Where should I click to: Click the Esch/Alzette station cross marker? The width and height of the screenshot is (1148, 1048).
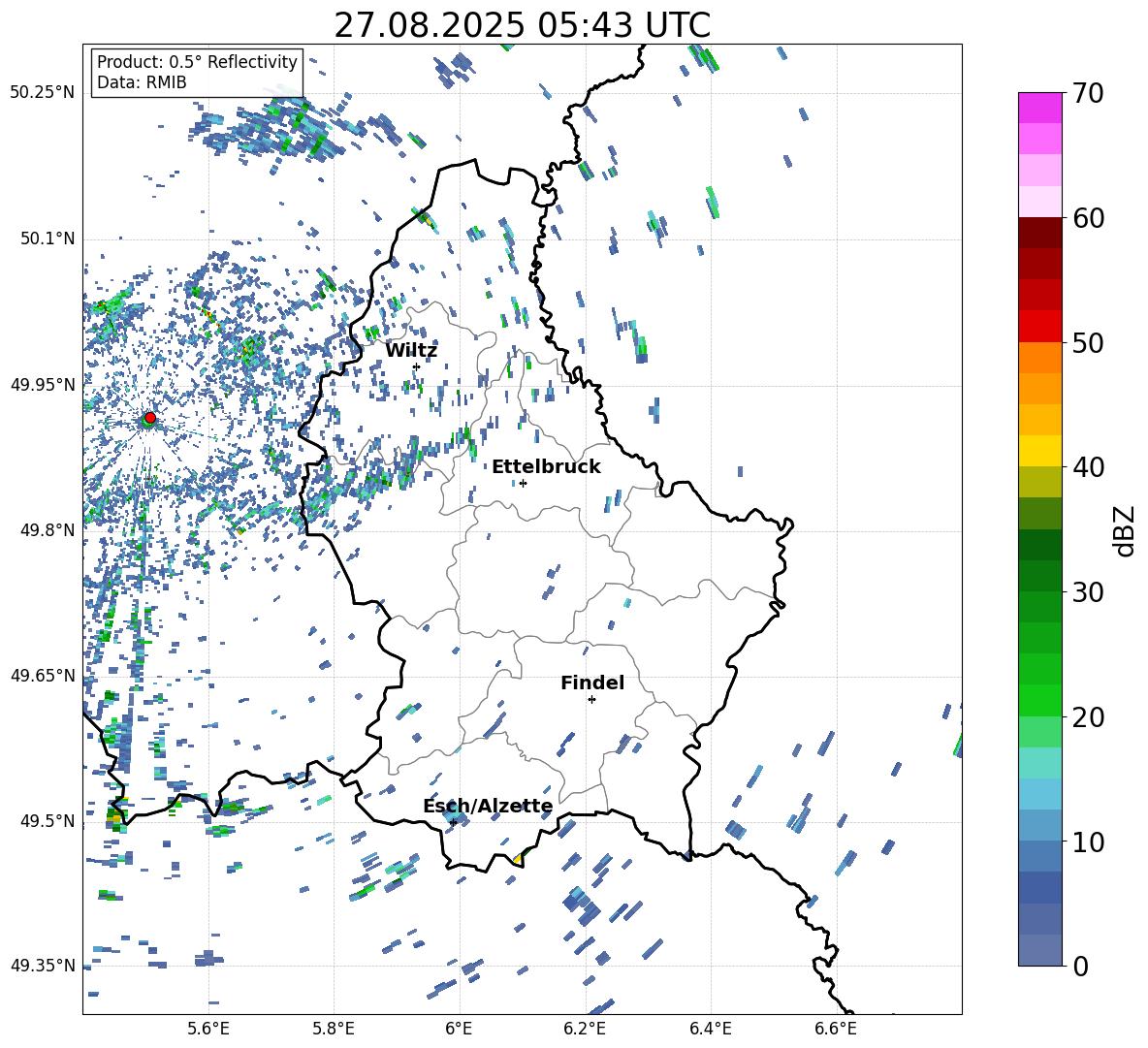coord(453,822)
